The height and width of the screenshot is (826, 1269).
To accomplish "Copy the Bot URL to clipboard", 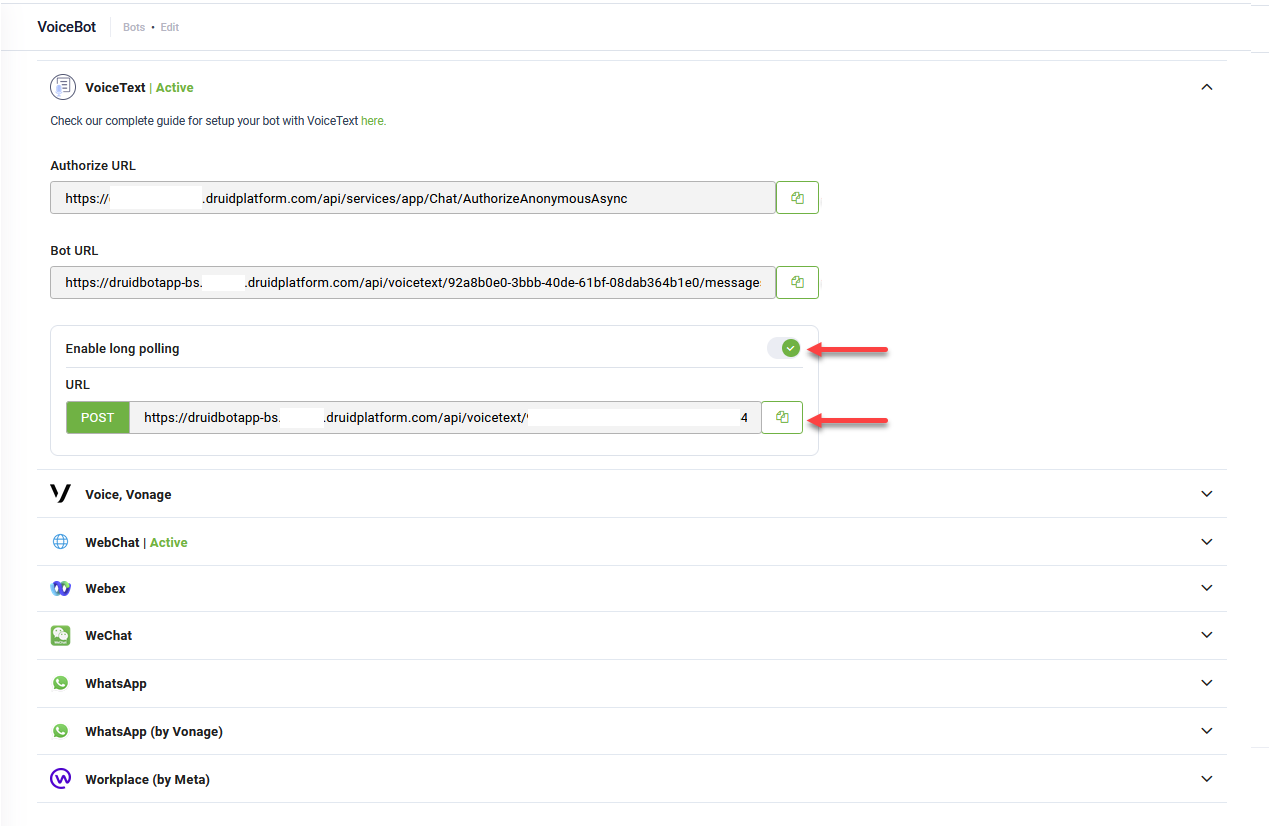I will 797,282.
